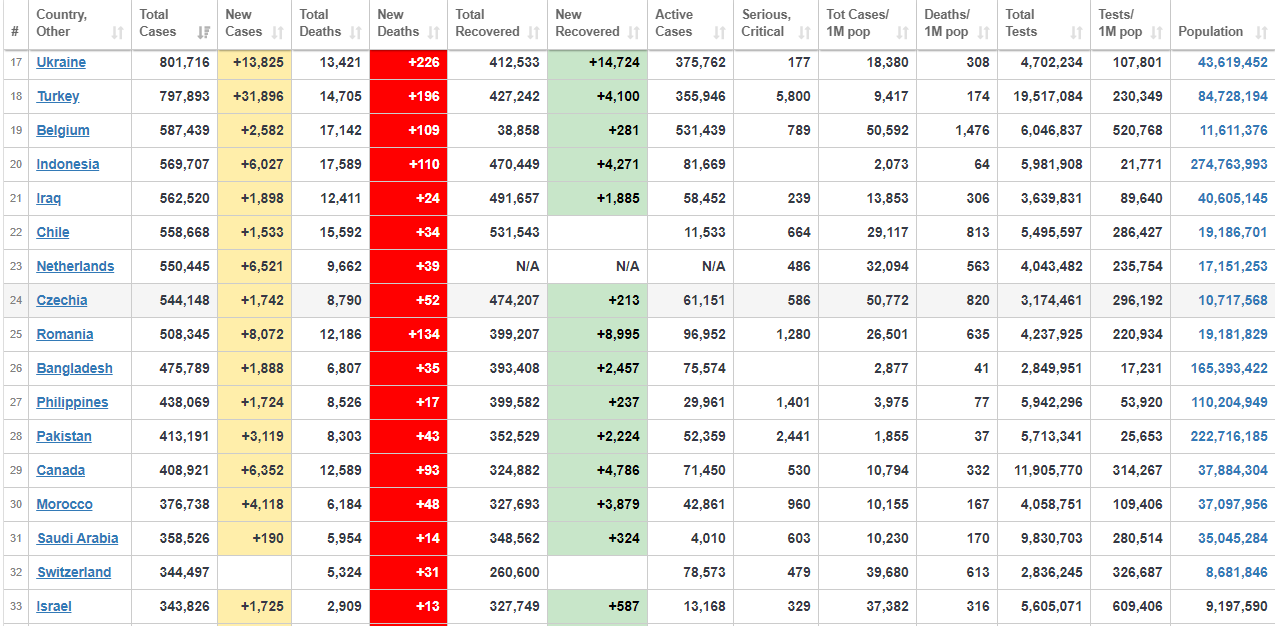Open Czechia population link 10,717,568
Viewport: 1275px width, 626px height.
pos(1233,300)
